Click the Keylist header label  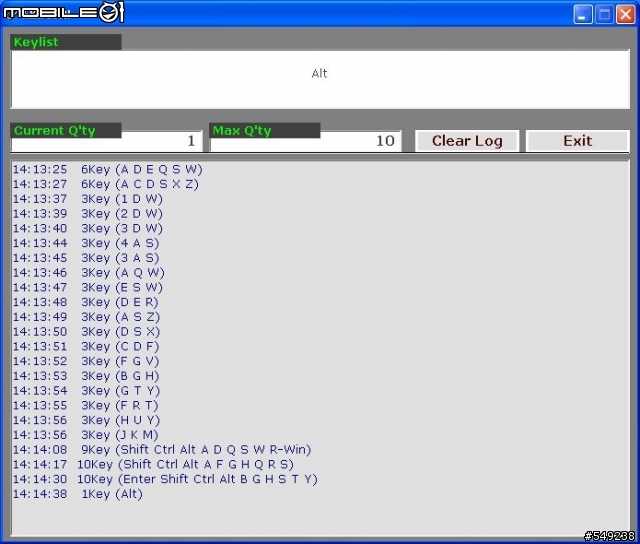pyautogui.click(x=66, y=42)
